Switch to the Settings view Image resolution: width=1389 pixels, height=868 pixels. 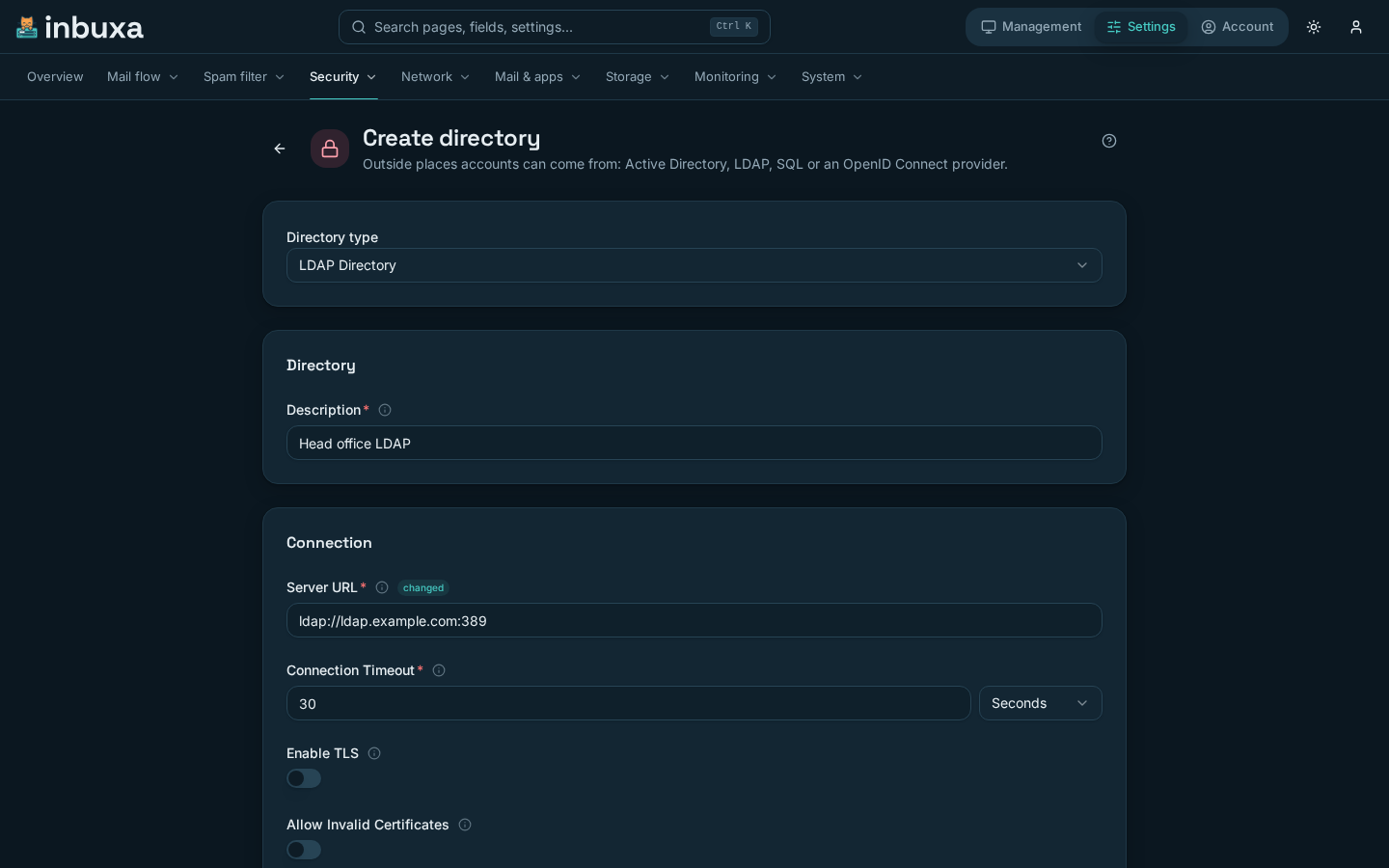[1141, 27]
